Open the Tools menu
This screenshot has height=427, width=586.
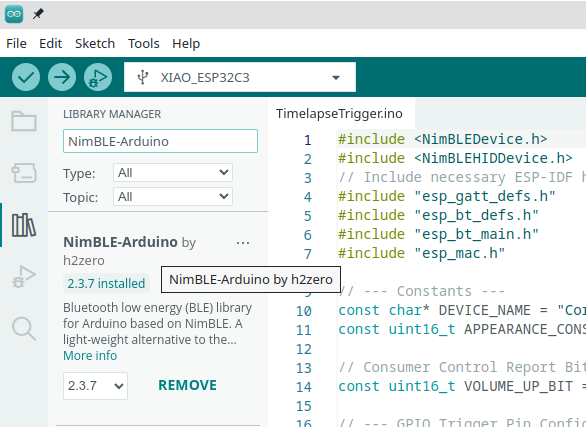pyautogui.click(x=144, y=43)
